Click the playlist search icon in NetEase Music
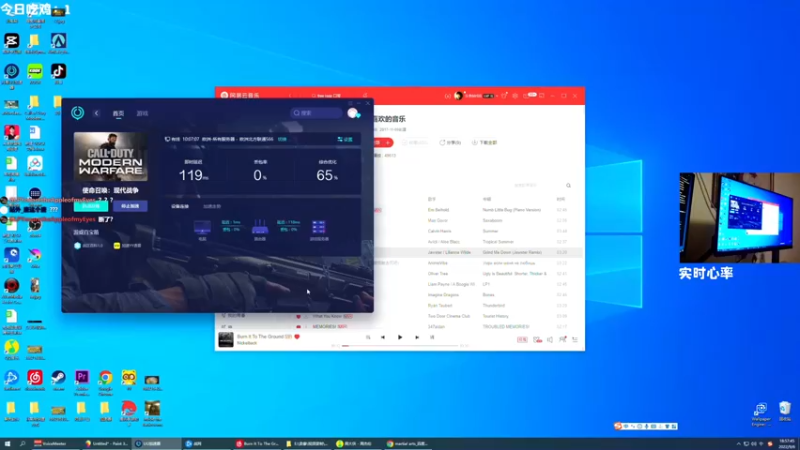 coord(568,186)
